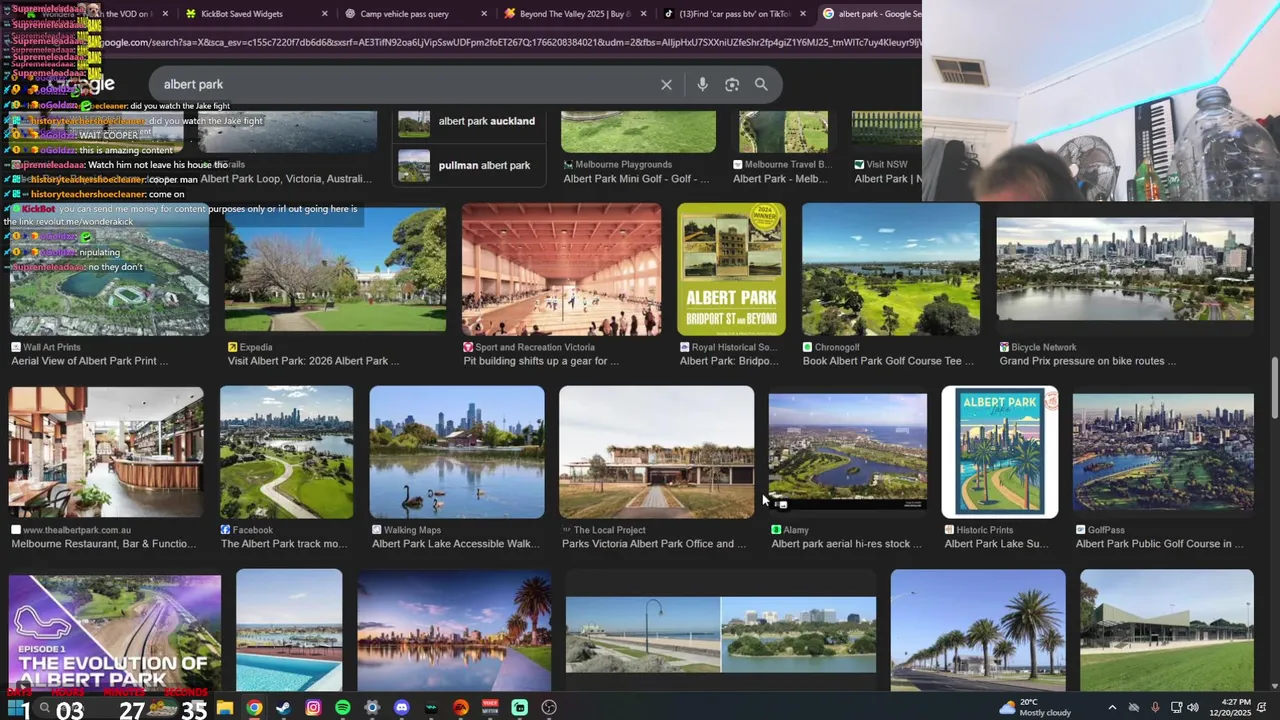1280x720 pixels.
Task: Click the page vertical scrollbar thumb
Action: [1274, 388]
